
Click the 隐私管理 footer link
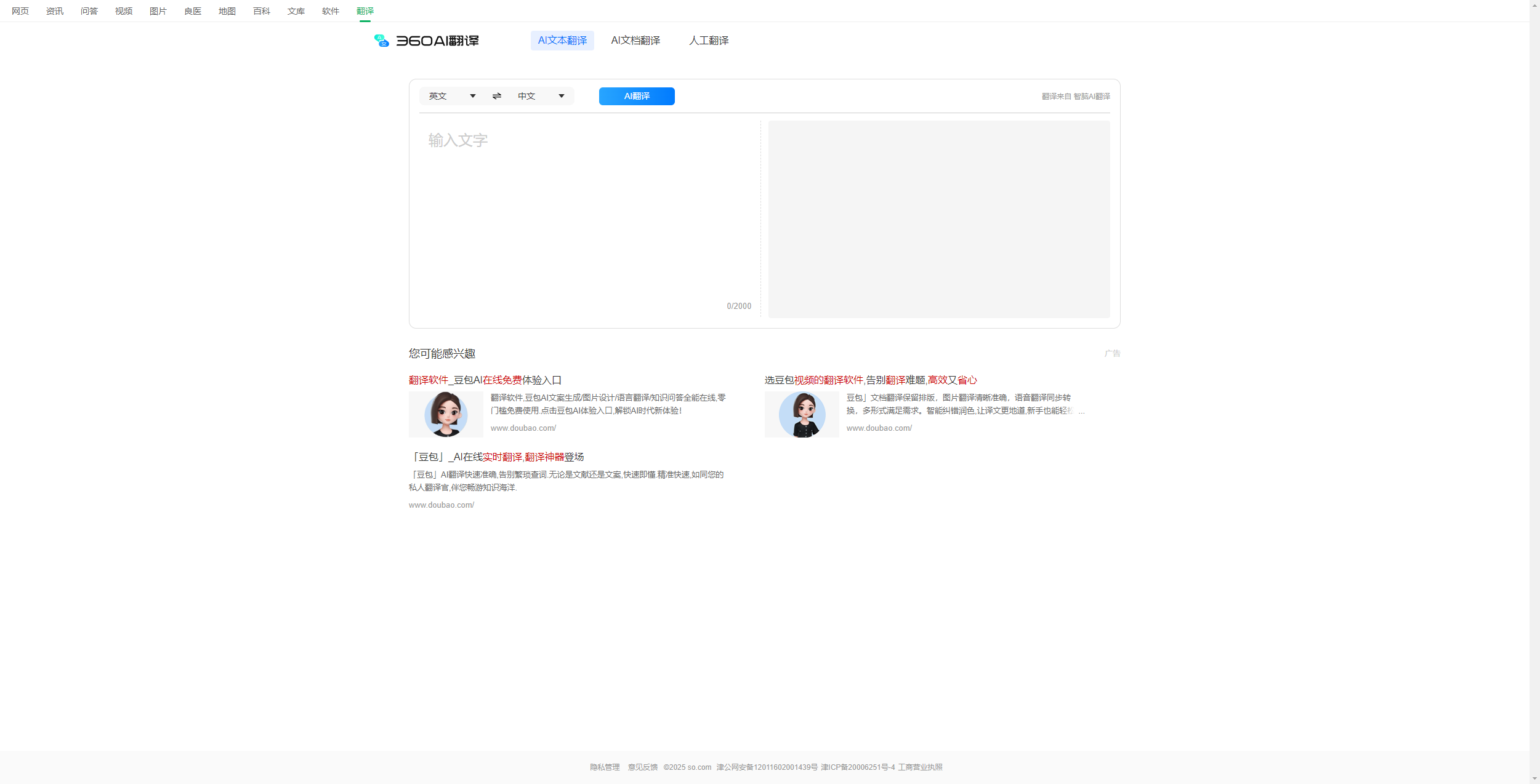(x=604, y=767)
